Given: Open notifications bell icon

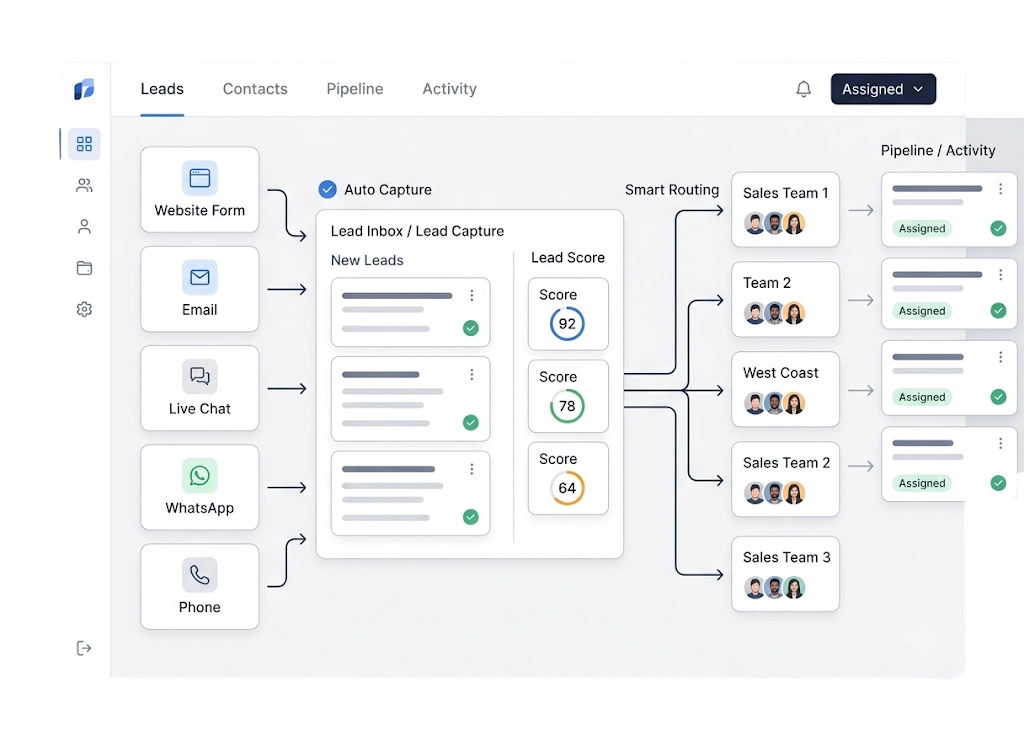Looking at the screenshot, I should point(803,89).
